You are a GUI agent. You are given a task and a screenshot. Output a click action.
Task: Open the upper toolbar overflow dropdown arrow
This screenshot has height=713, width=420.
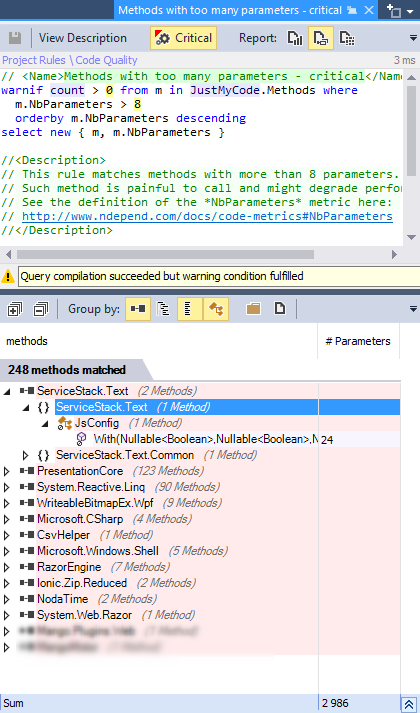(414, 38)
